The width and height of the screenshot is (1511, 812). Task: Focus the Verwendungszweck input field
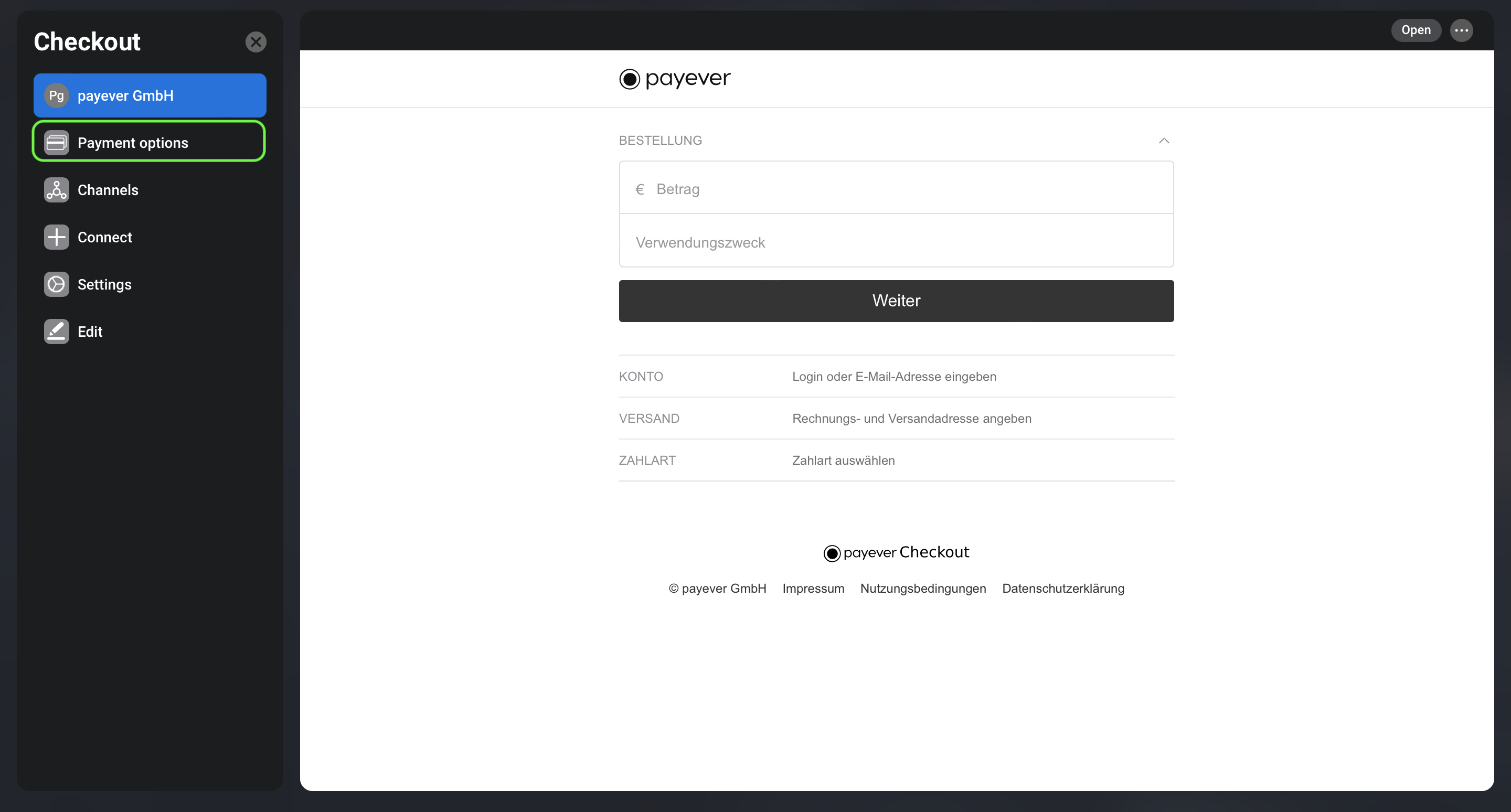tap(896, 241)
